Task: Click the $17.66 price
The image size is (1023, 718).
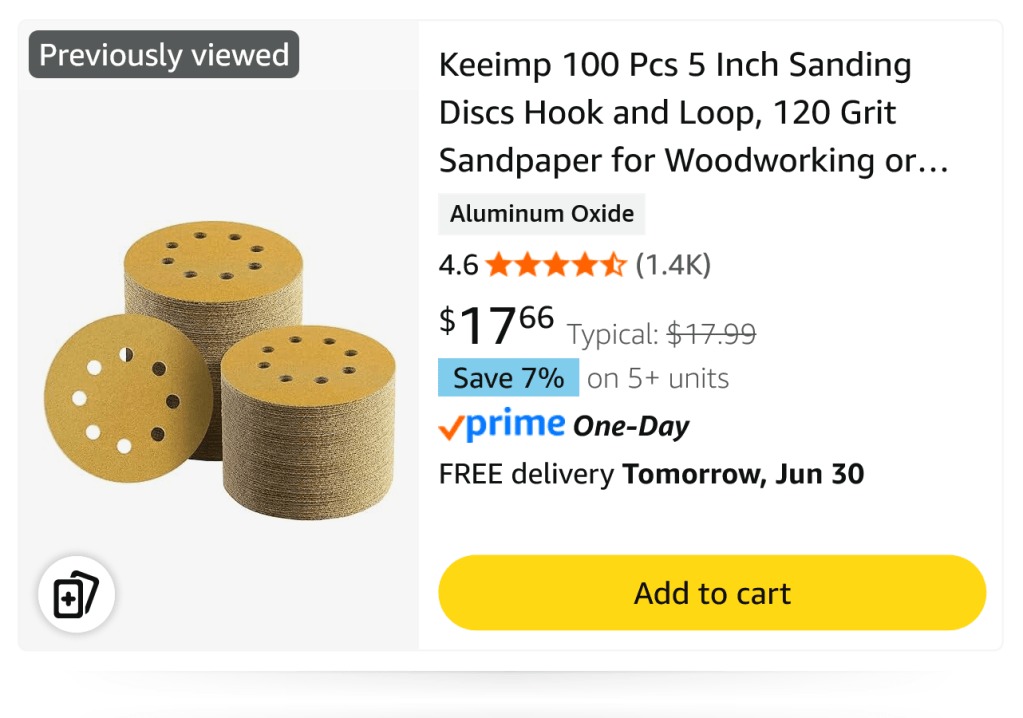Action: pyautogui.click(x=497, y=324)
